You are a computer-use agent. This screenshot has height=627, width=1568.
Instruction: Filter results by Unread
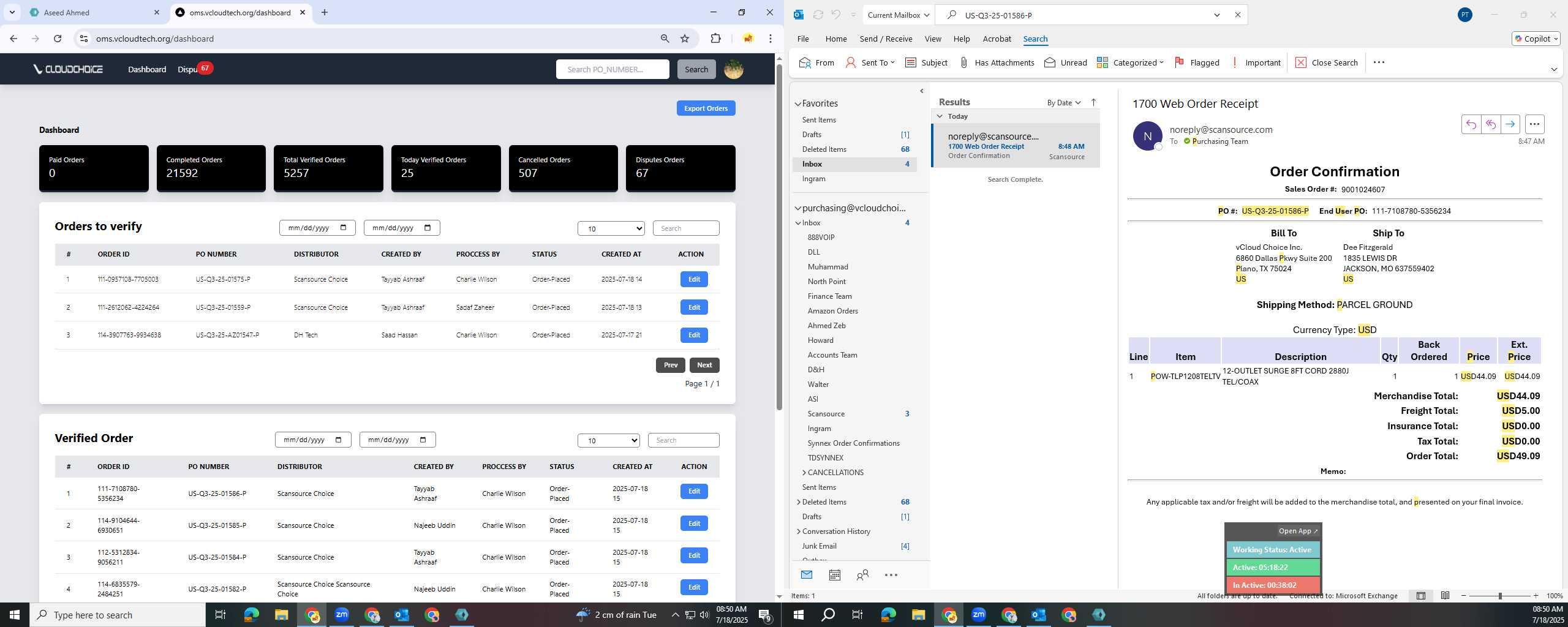coord(1065,62)
